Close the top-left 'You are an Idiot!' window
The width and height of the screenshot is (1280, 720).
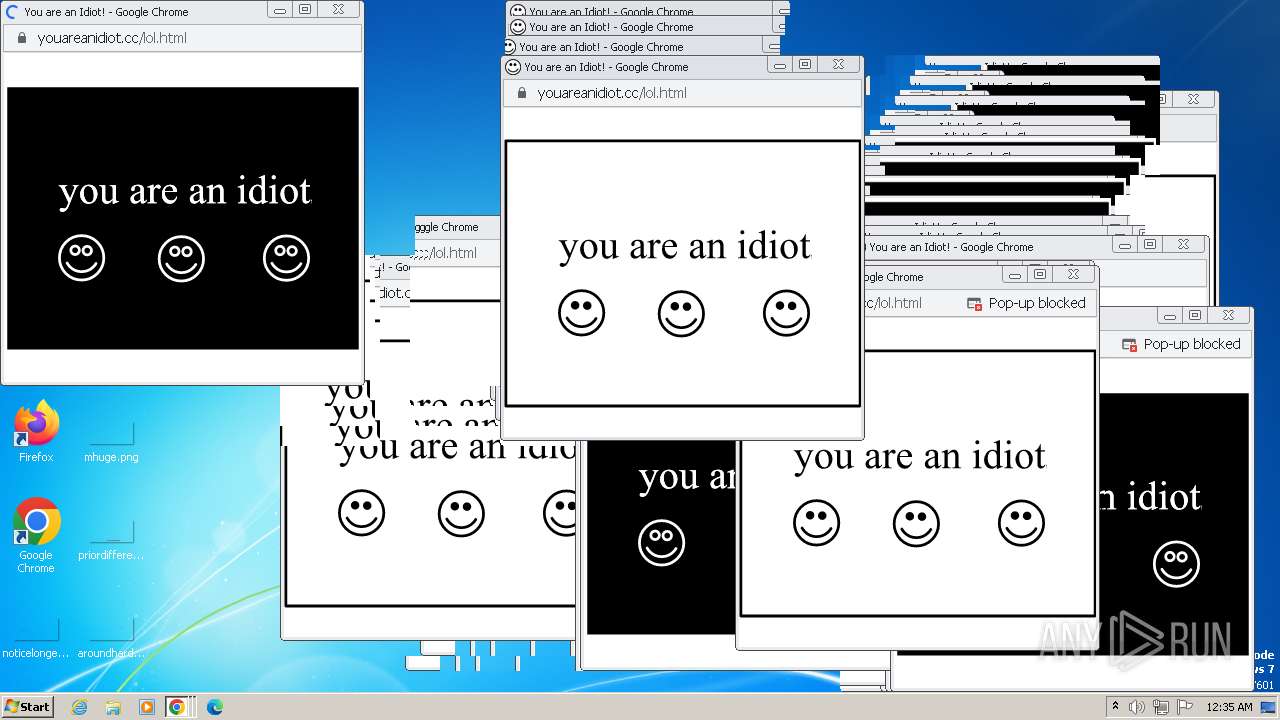[339, 9]
